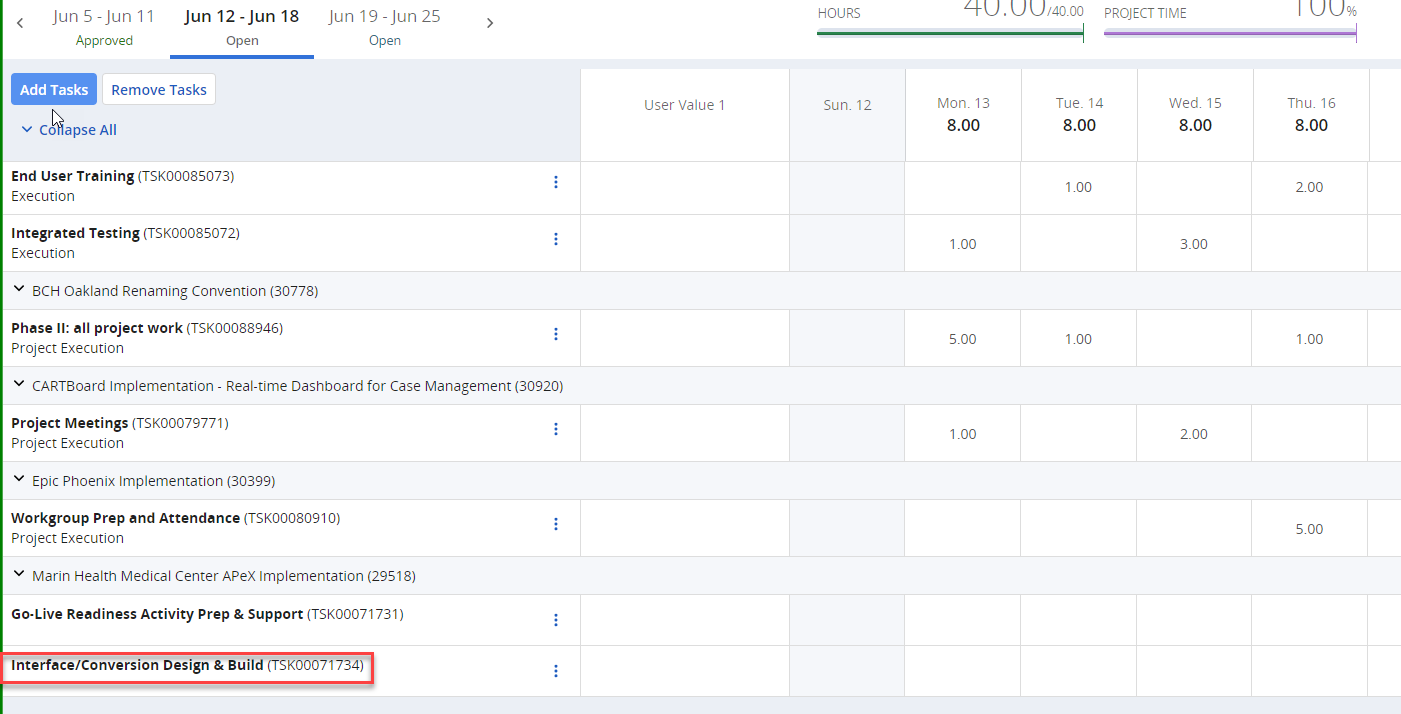Open the Interface/Conversion Design & Build kebab menu
The width and height of the screenshot is (1401, 714).
[556, 671]
